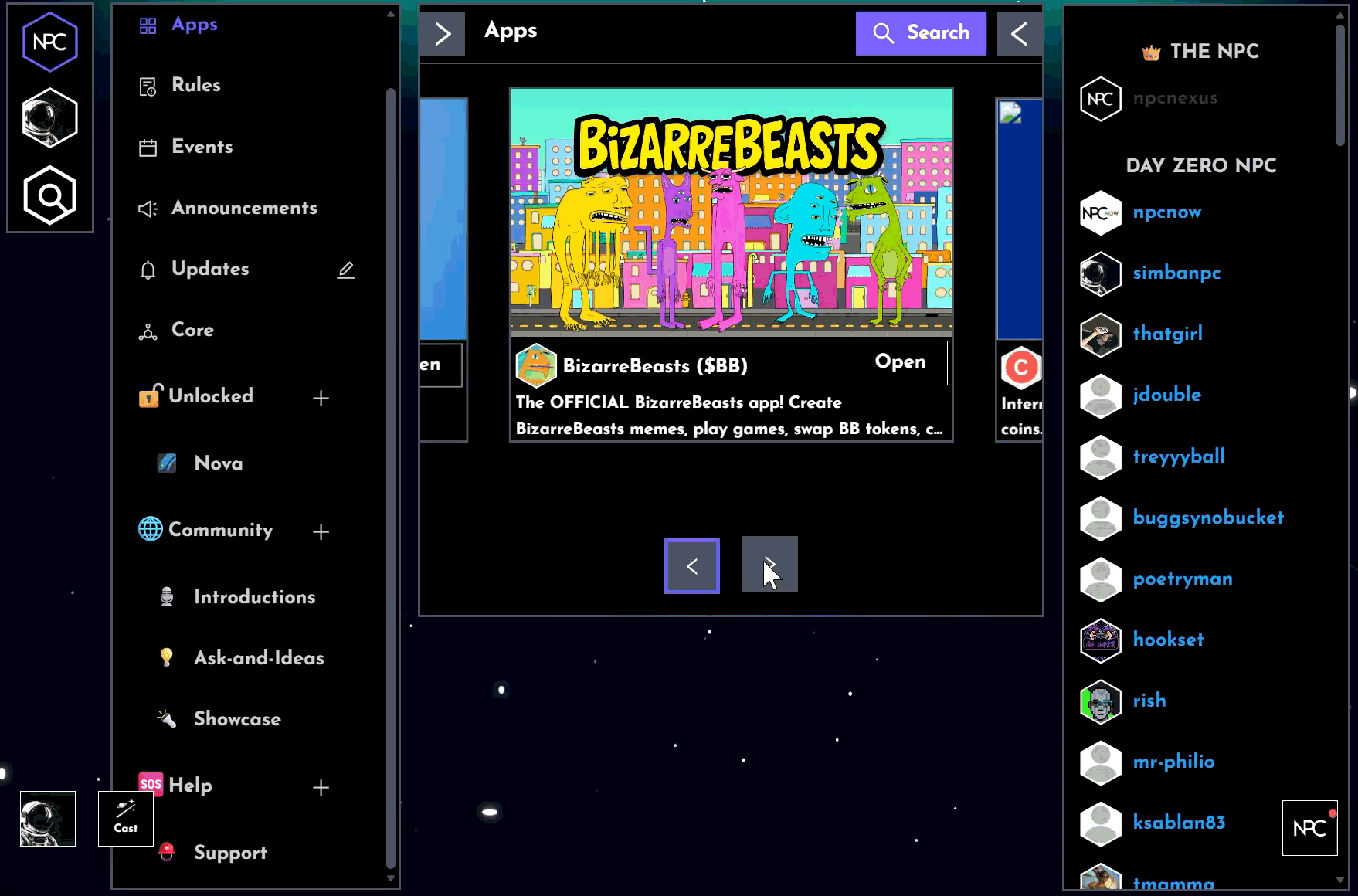The width and height of the screenshot is (1358, 896).
Task: Open the Announcements channel
Action: (x=246, y=208)
